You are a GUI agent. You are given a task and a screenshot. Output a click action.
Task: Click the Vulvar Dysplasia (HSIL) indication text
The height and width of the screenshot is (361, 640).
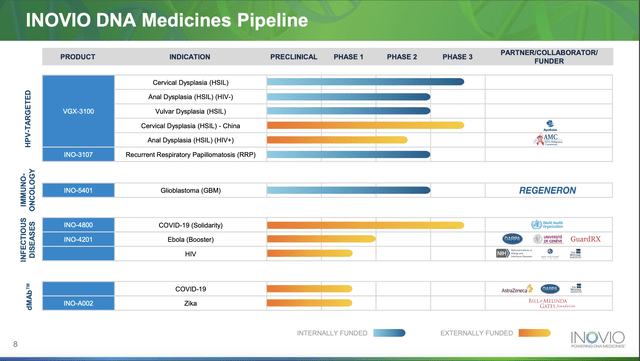click(191, 111)
